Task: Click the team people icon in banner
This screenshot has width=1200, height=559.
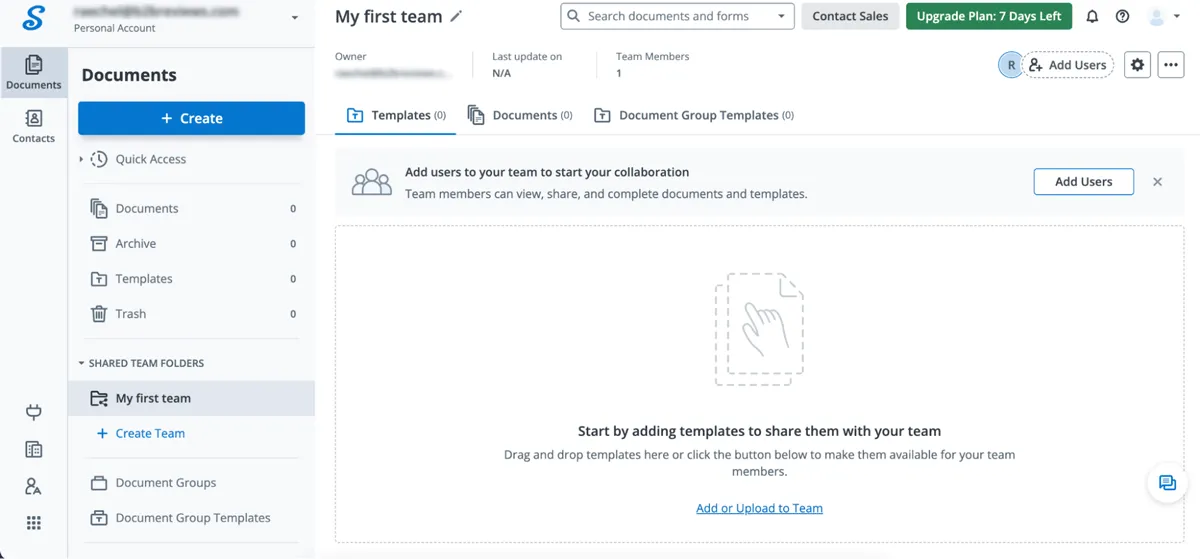Action: [x=372, y=182]
